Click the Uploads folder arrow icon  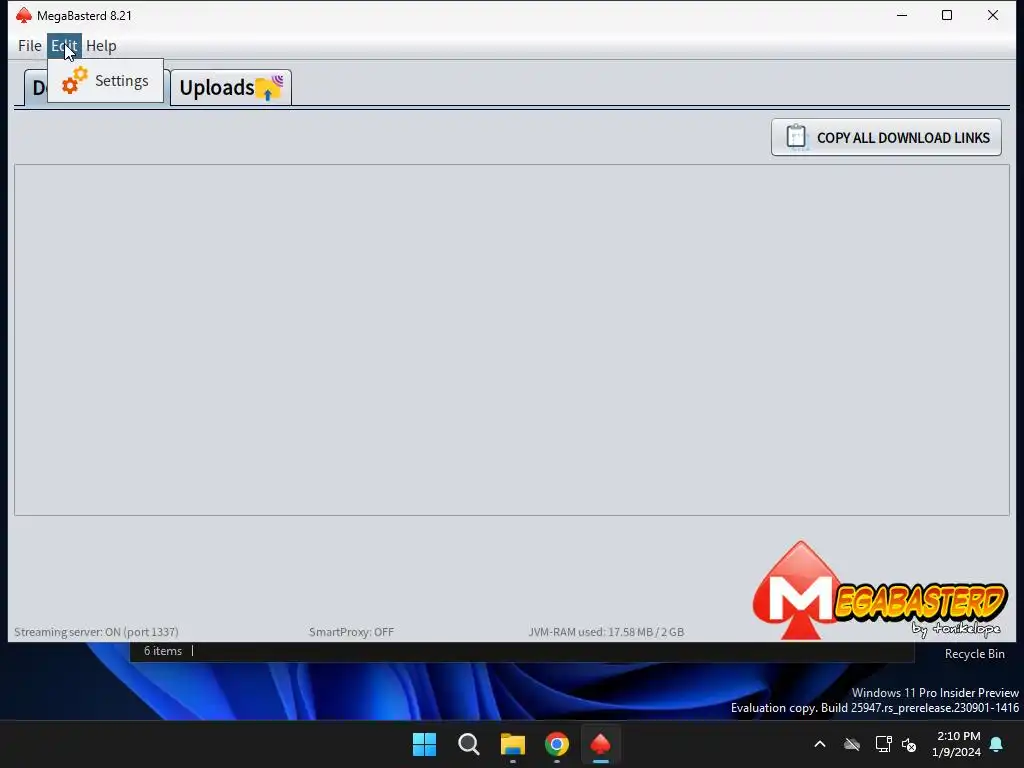click(269, 88)
